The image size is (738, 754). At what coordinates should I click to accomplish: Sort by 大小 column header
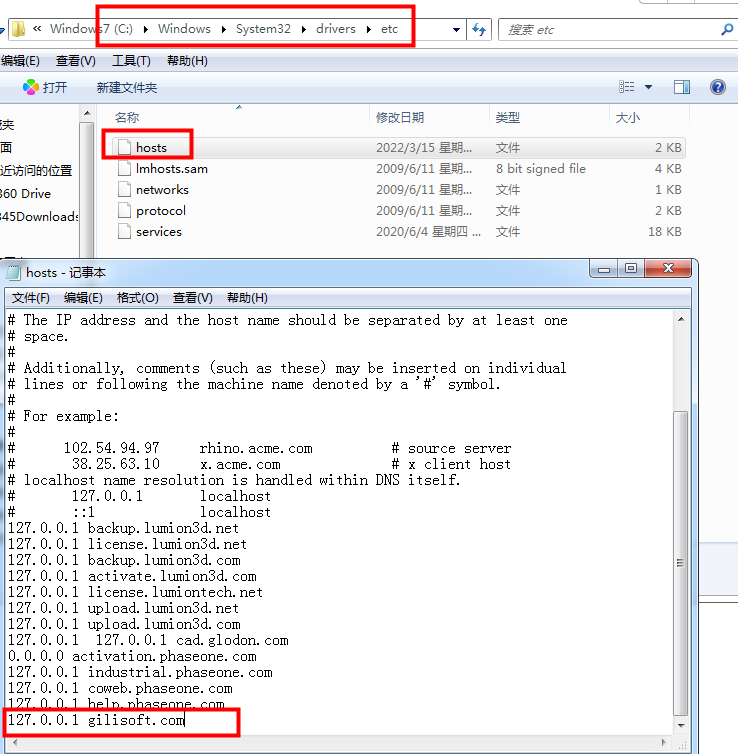point(627,117)
